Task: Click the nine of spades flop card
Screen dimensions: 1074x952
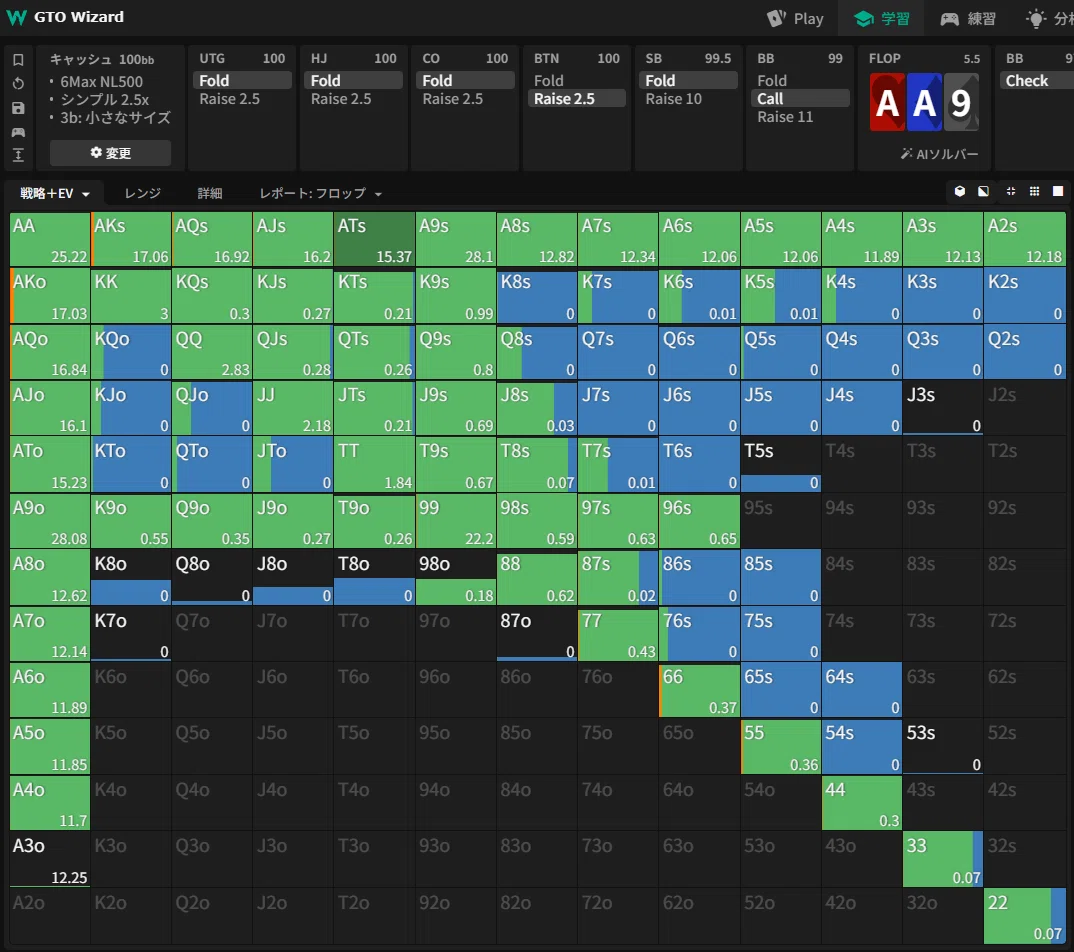Action: tap(961, 103)
